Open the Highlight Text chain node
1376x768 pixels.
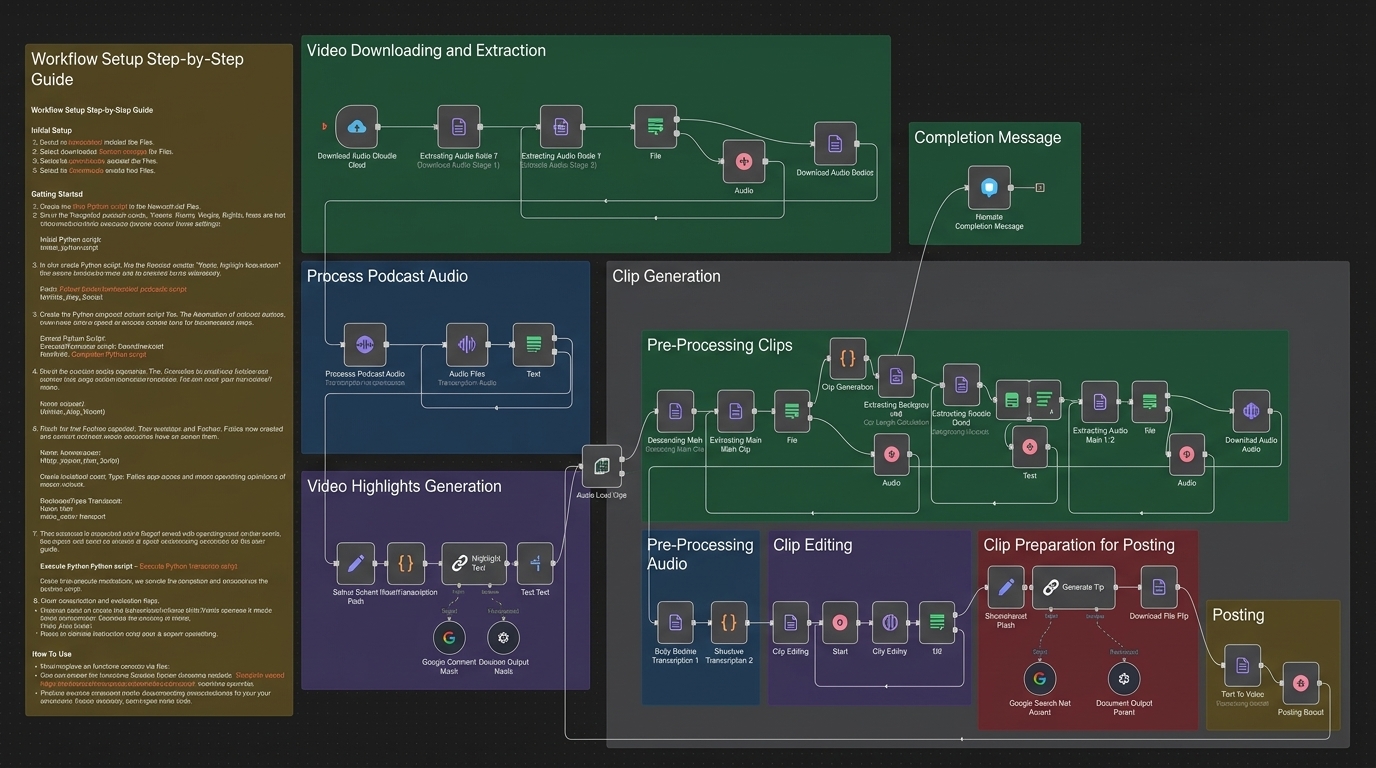click(474, 564)
